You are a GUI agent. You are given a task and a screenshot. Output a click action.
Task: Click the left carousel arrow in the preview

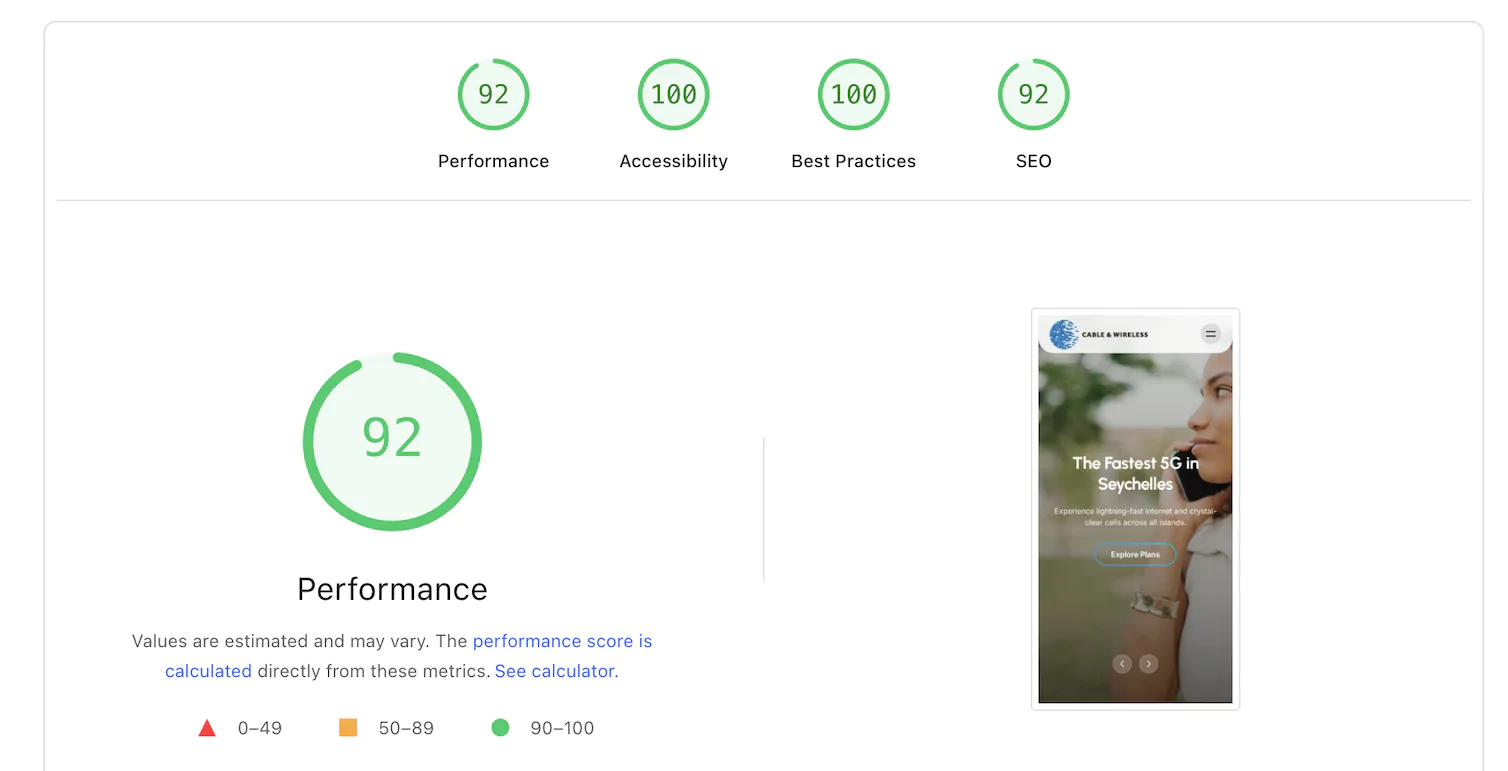(1123, 663)
